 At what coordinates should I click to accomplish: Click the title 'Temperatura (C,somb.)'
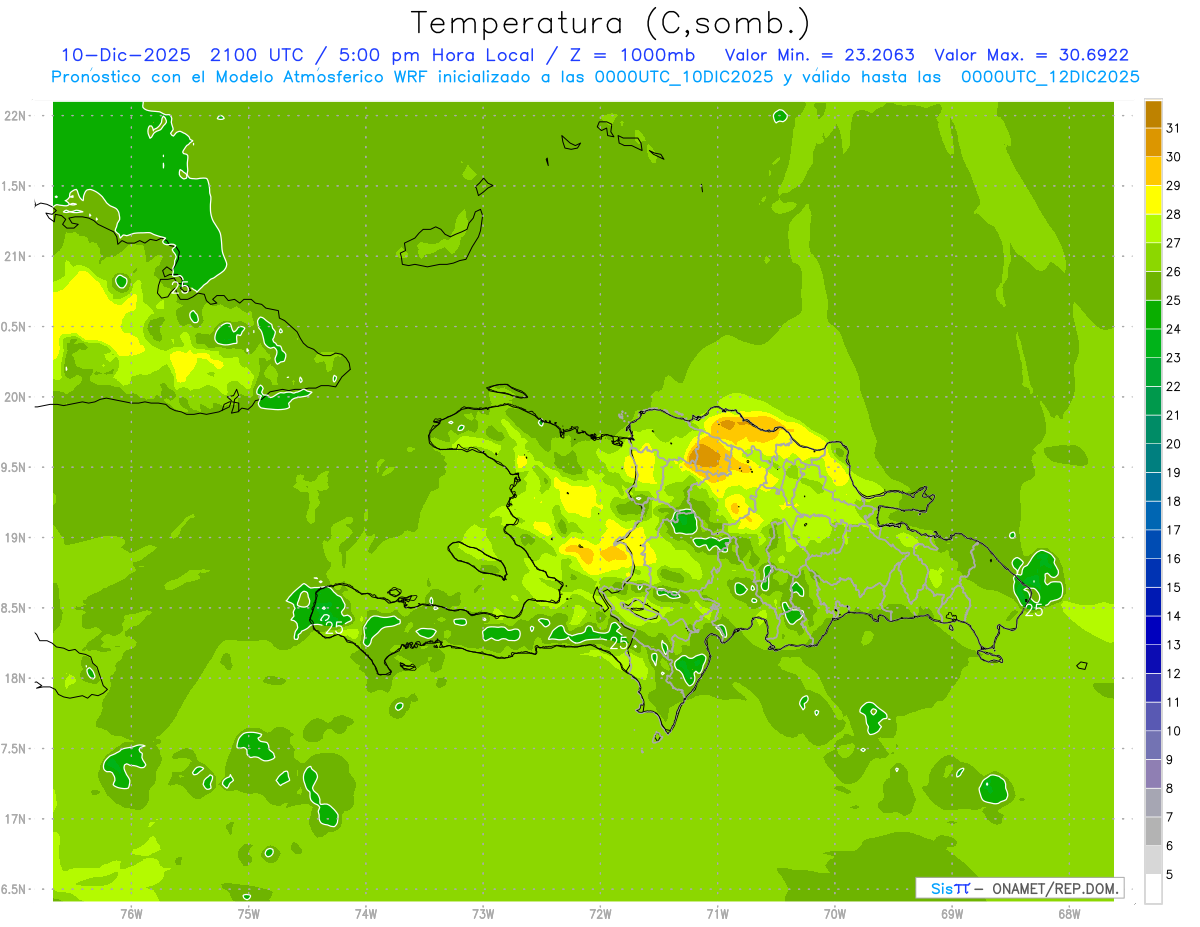(610, 23)
